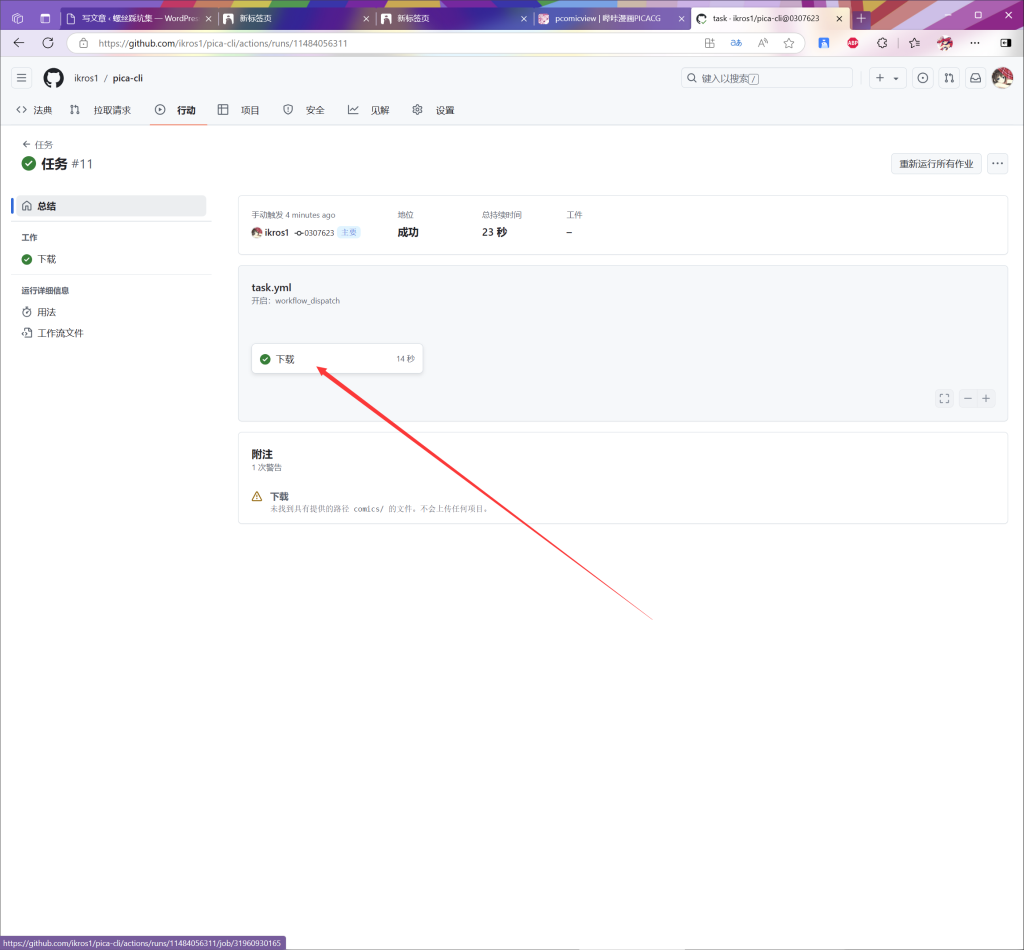1024x950 pixels.
Task: Open the workspaces icon in the title bar
Action: point(18,18)
